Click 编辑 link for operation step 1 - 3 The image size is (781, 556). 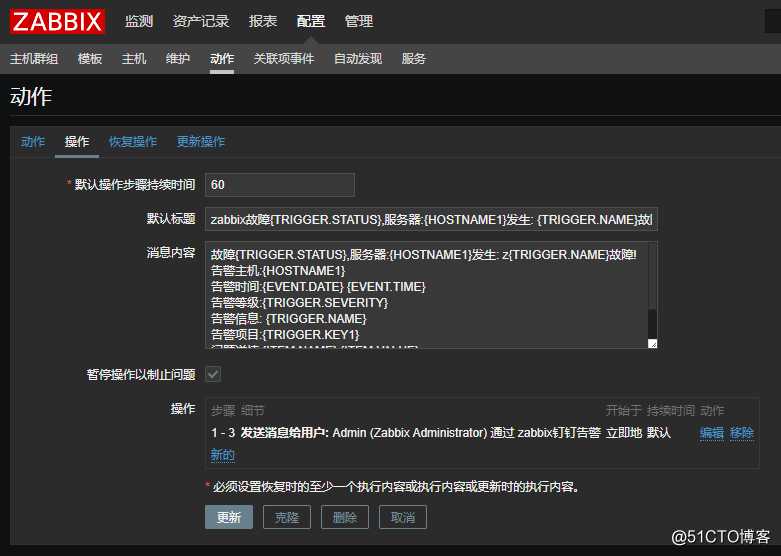(x=711, y=433)
